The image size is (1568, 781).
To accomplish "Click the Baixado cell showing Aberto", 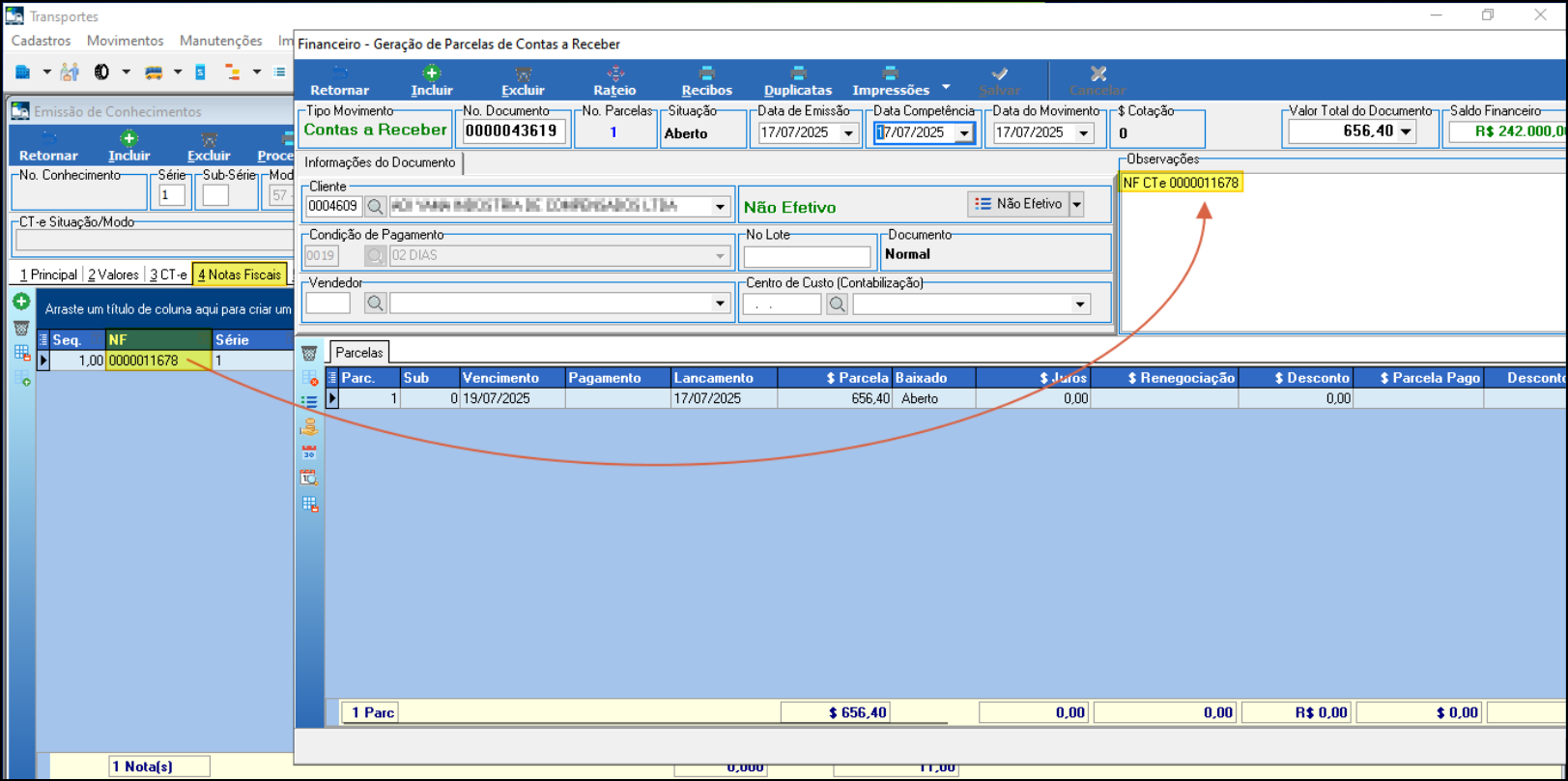I will (x=934, y=398).
